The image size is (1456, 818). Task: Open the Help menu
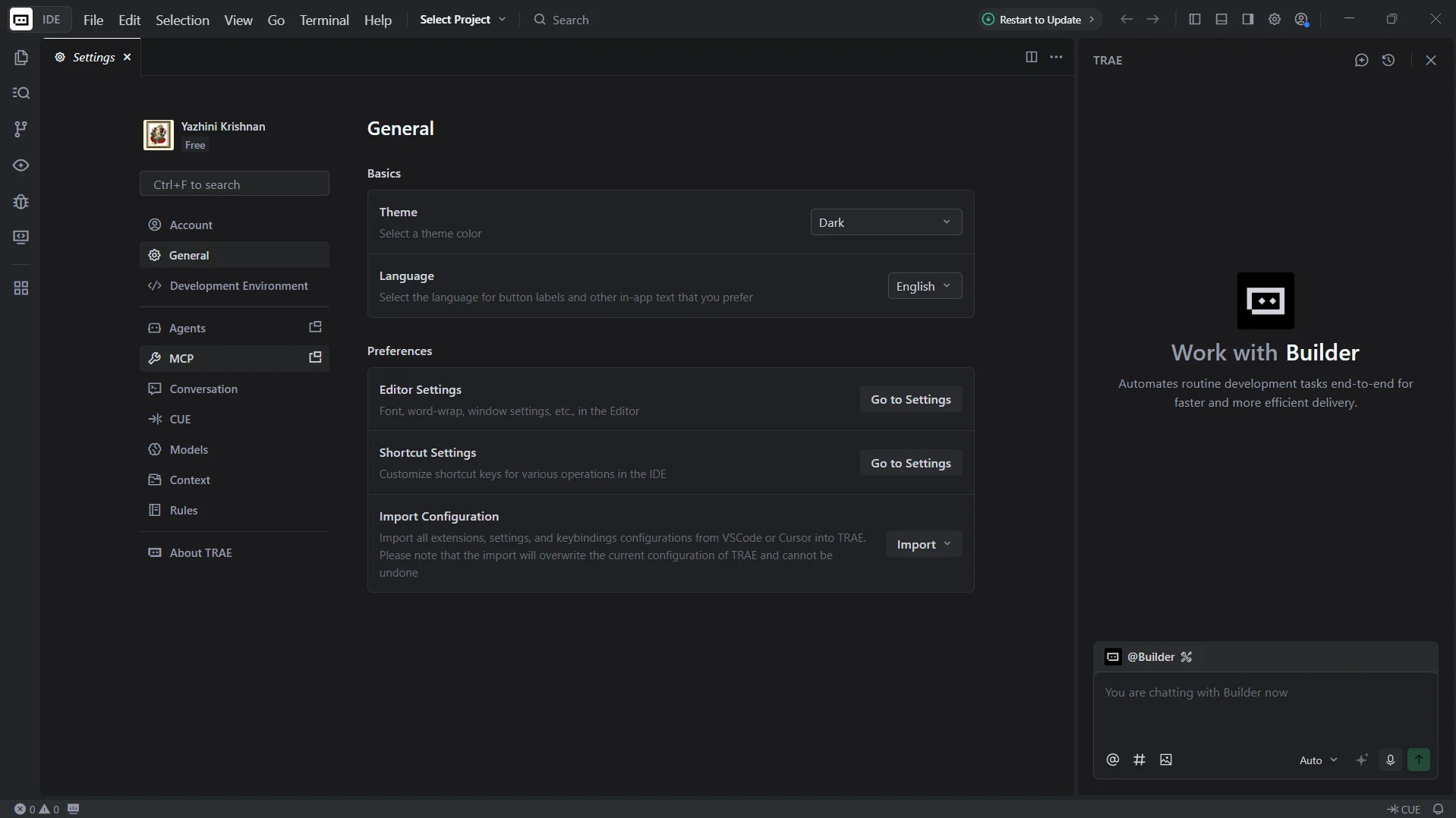378,20
